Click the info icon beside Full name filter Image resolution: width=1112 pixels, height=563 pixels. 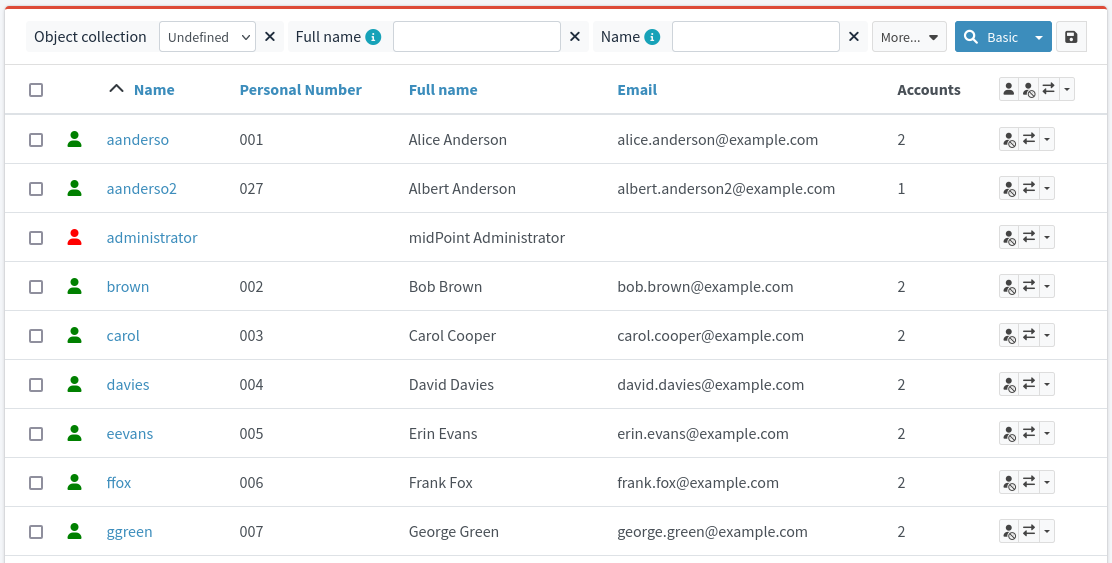(373, 37)
